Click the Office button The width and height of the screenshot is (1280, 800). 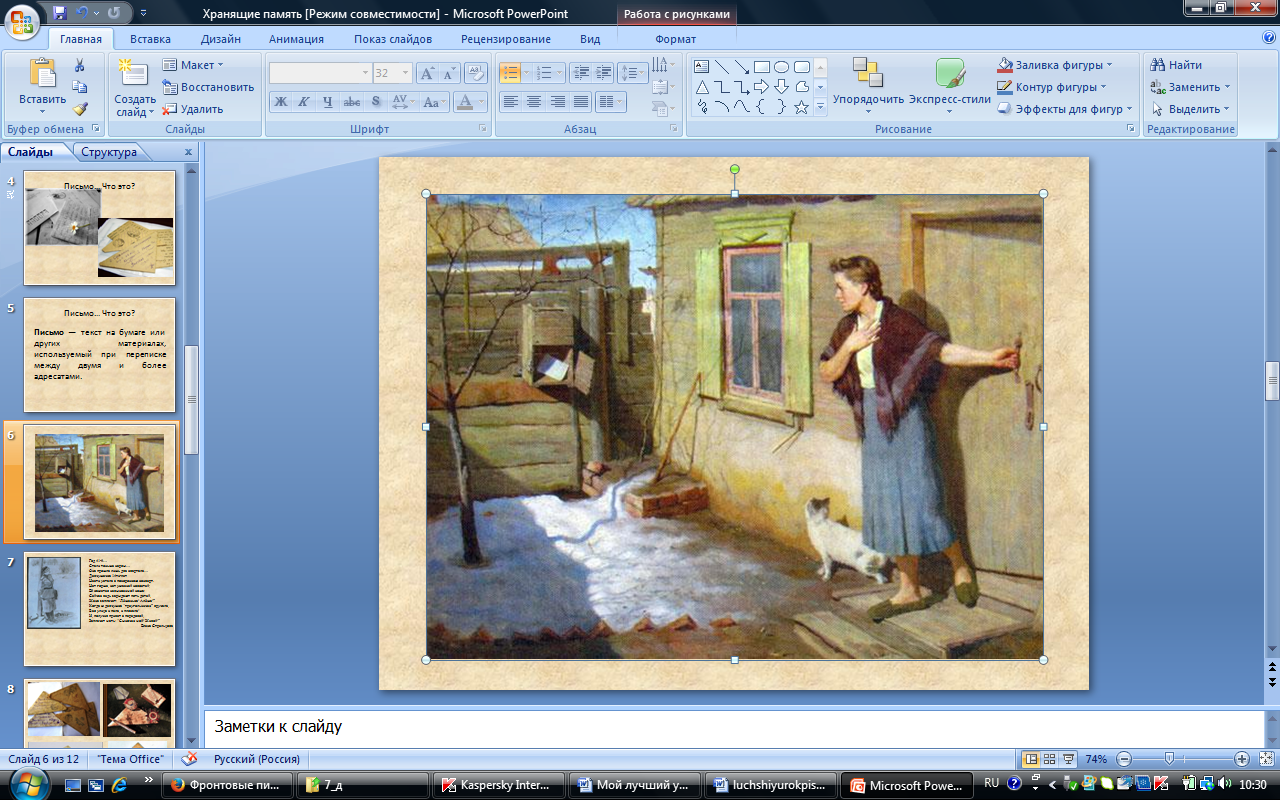23,20
